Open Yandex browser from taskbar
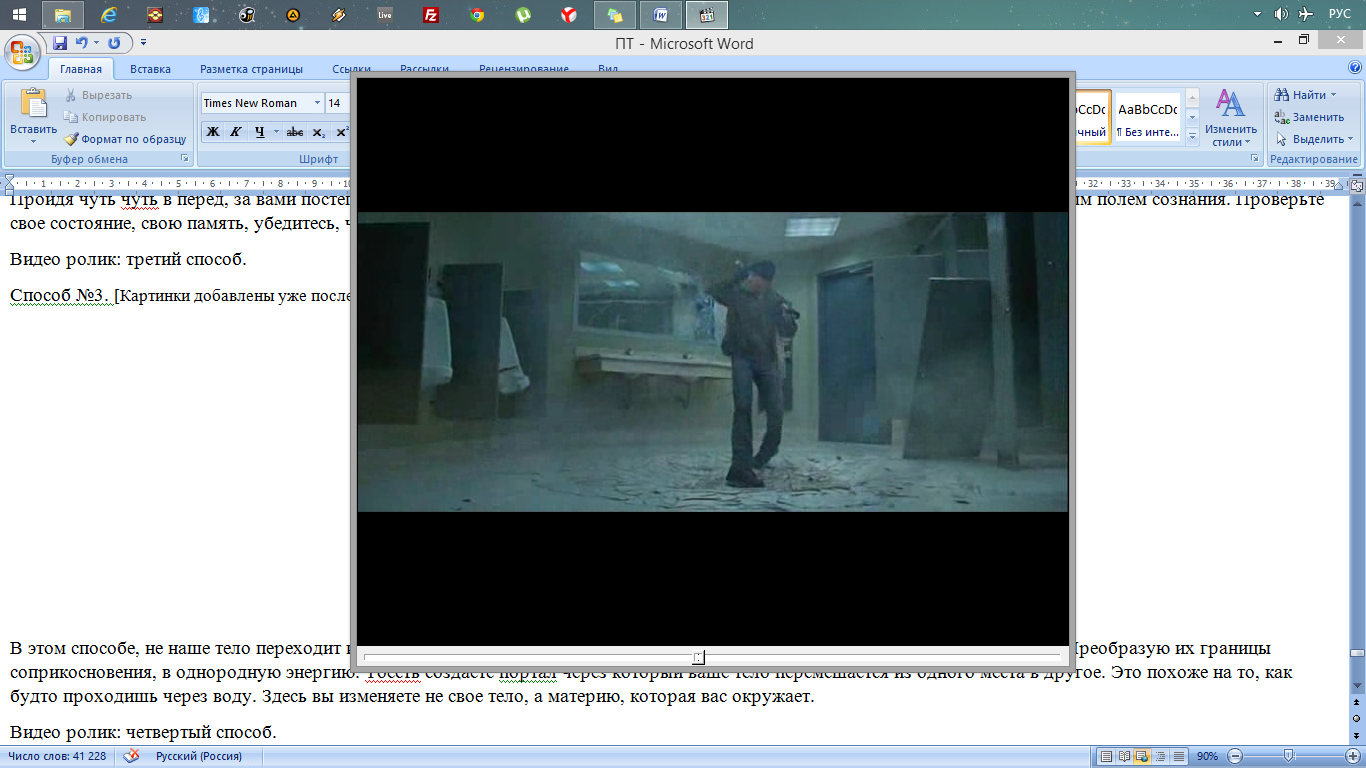This screenshot has width=1366, height=768. point(568,15)
